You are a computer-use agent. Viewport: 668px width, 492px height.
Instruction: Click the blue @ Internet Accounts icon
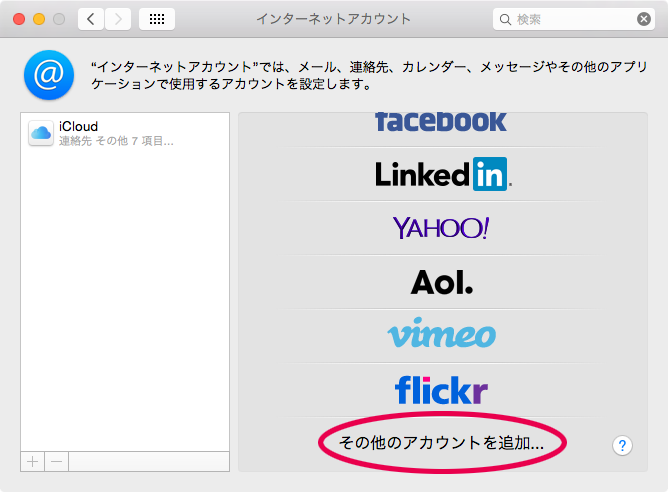[49, 75]
